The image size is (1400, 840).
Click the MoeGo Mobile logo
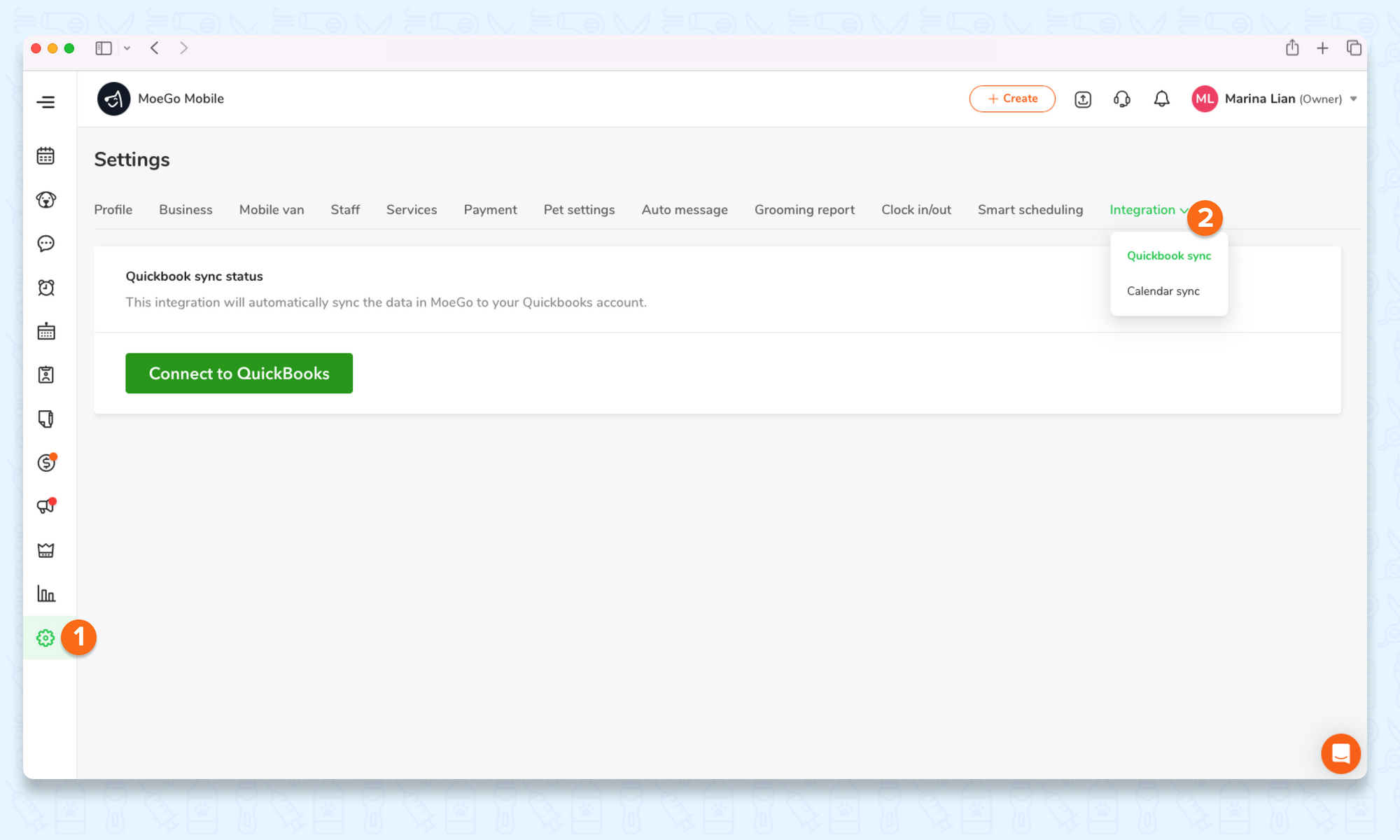[x=113, y=99]
